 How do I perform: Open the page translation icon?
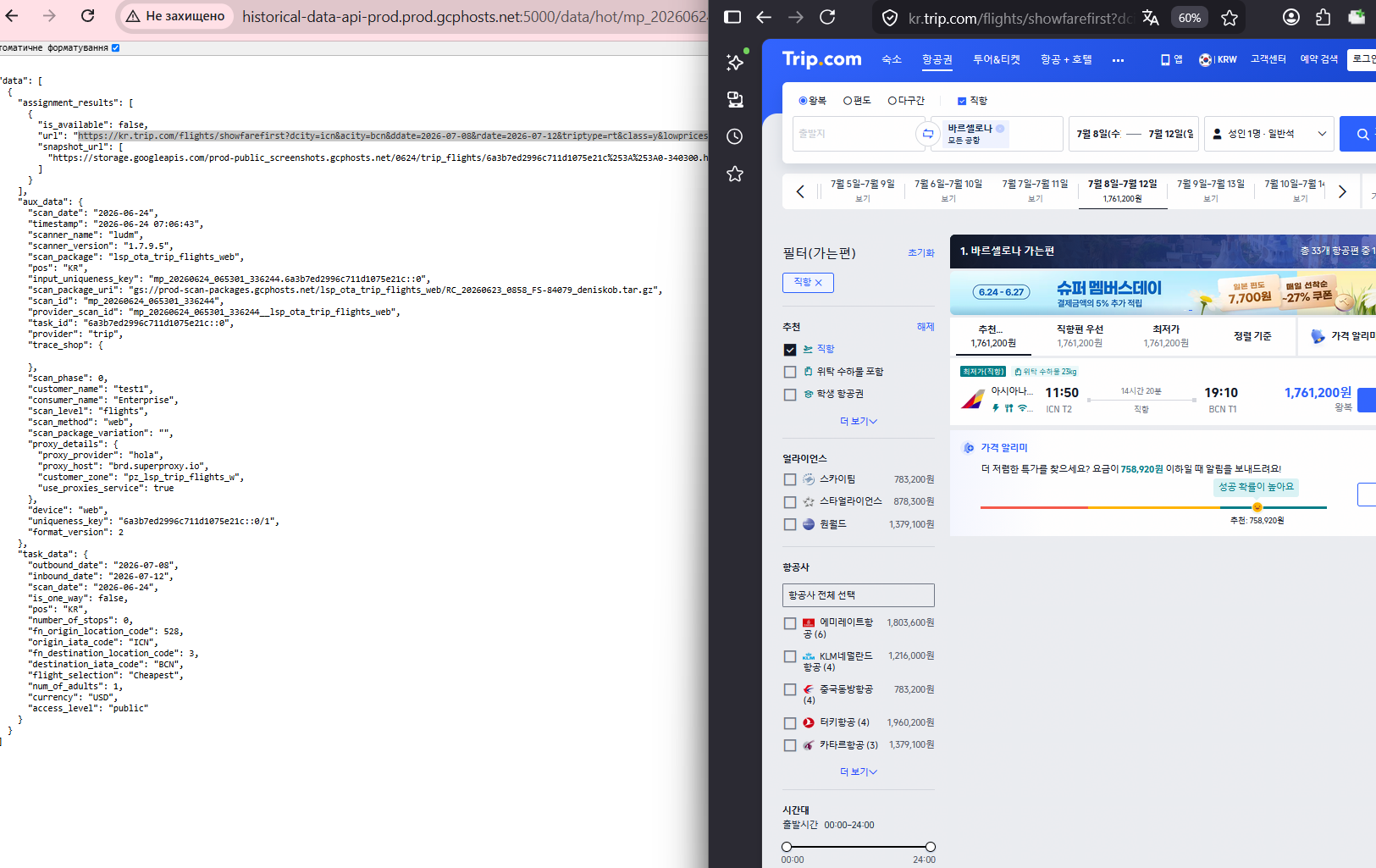[x=1150, y=18]
